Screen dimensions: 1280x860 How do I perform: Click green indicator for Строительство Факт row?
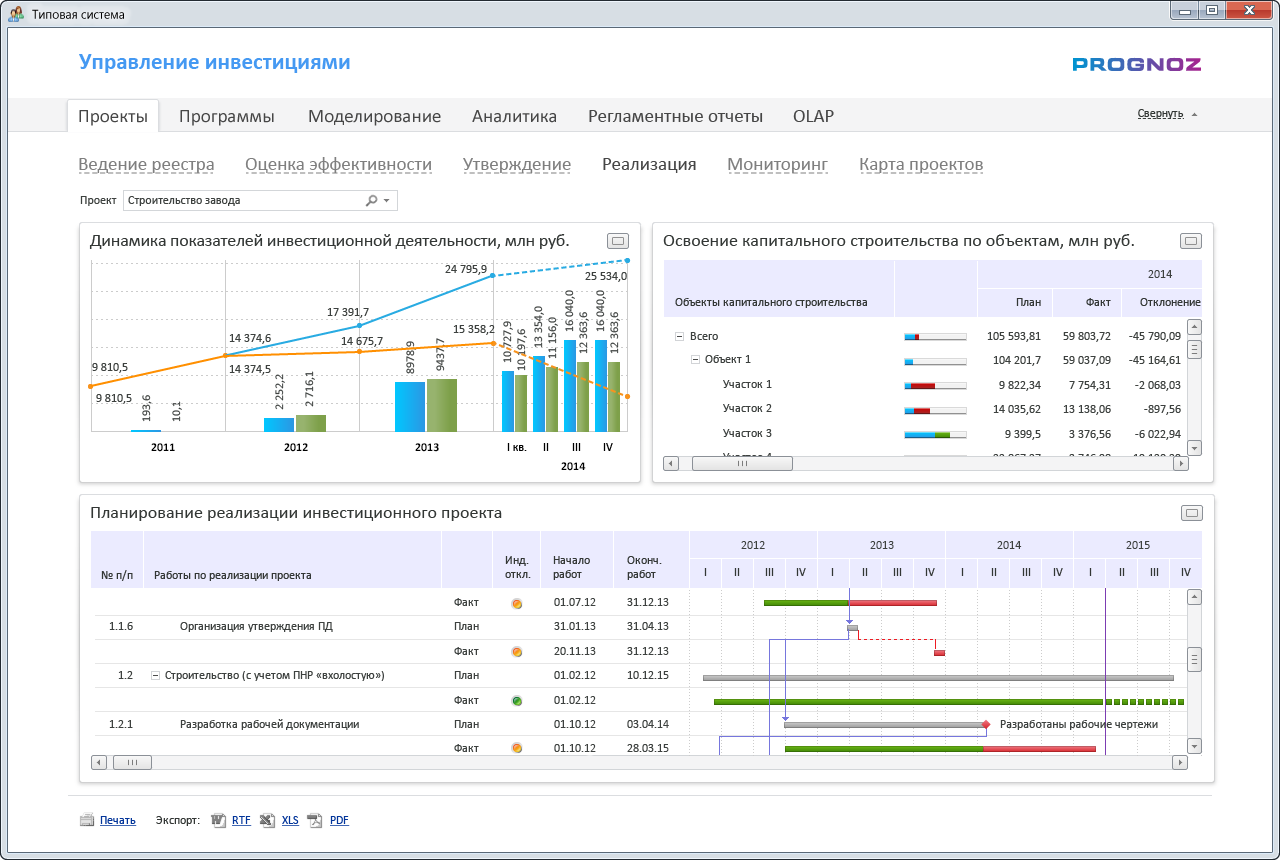point(517,700)
